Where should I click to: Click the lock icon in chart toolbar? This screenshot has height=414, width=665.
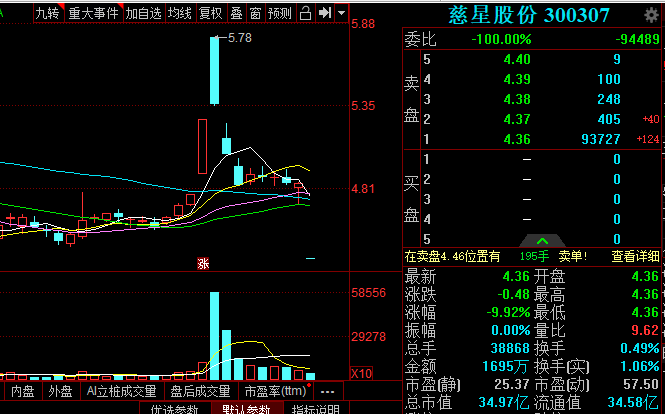tap(306, 13)
